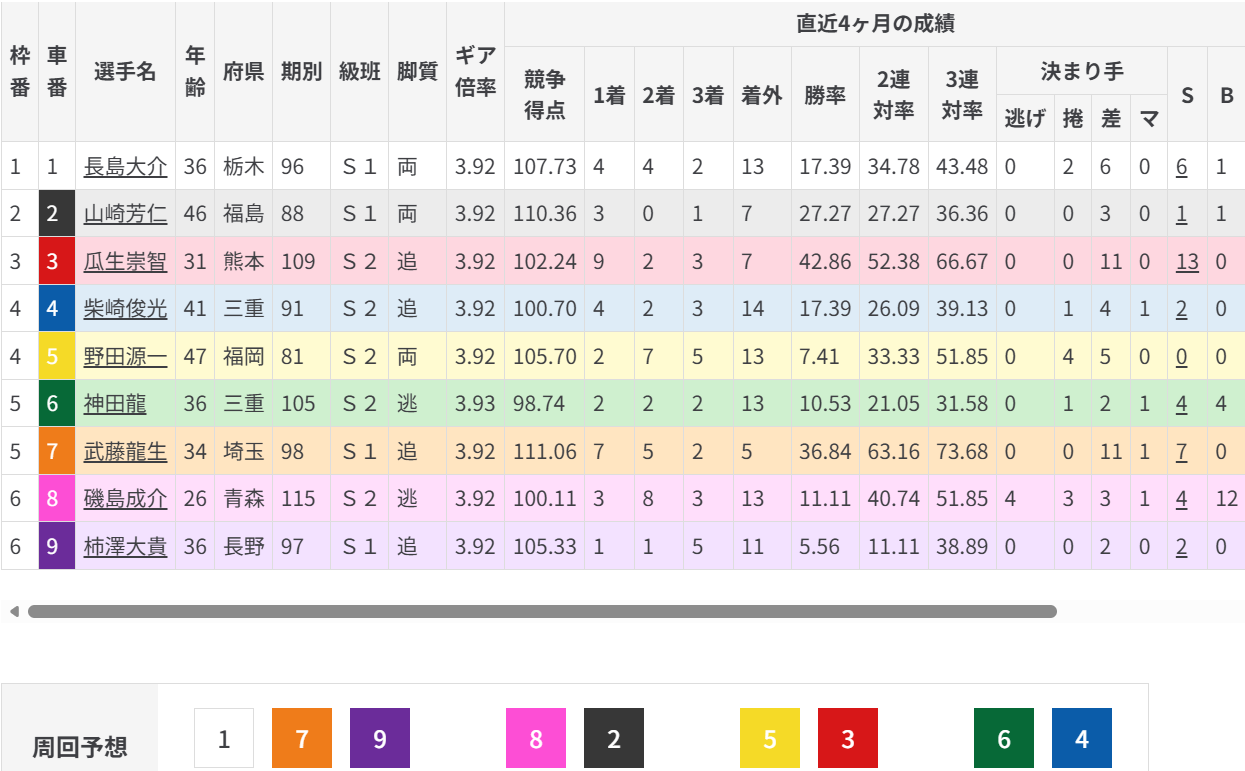Click the black 2 badge in 周回予想
The height and width of the screenshot is (771, 1245).
[x=614, y=738]
